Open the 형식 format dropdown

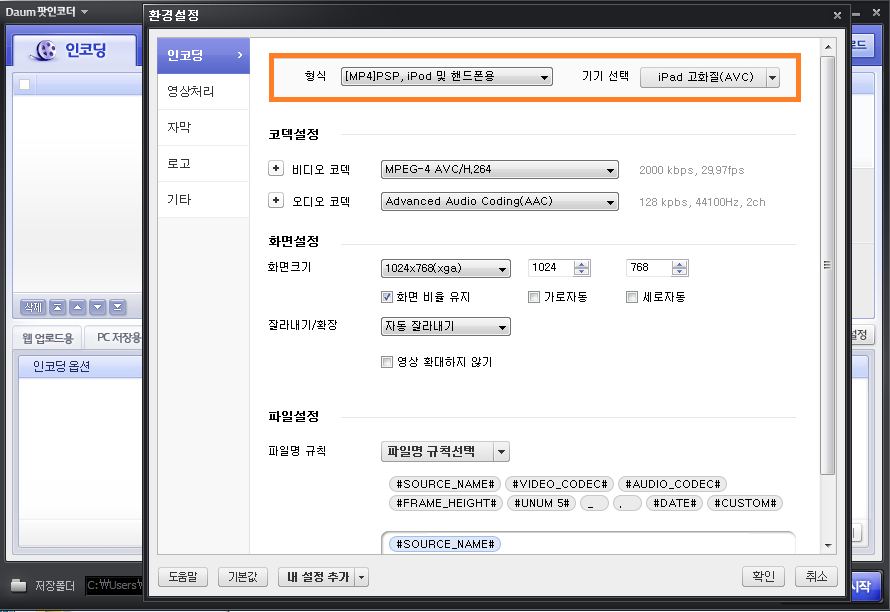pos(446,76)
